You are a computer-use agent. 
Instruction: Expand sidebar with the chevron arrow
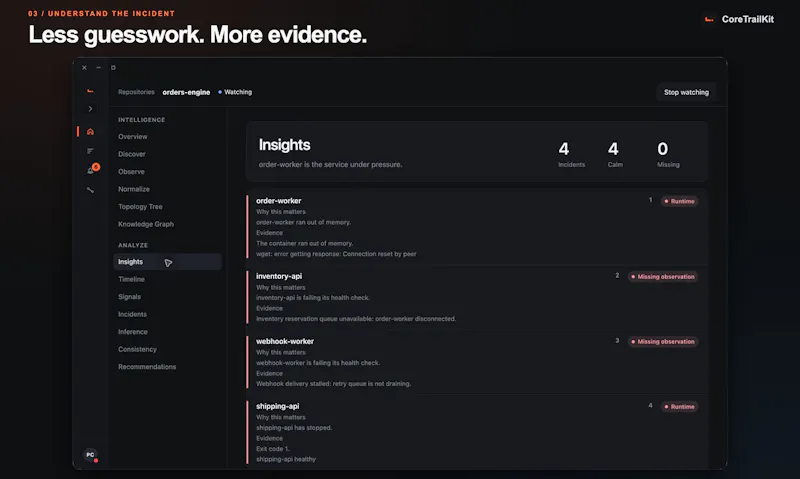pyautogui.click(x=90, y=109)
